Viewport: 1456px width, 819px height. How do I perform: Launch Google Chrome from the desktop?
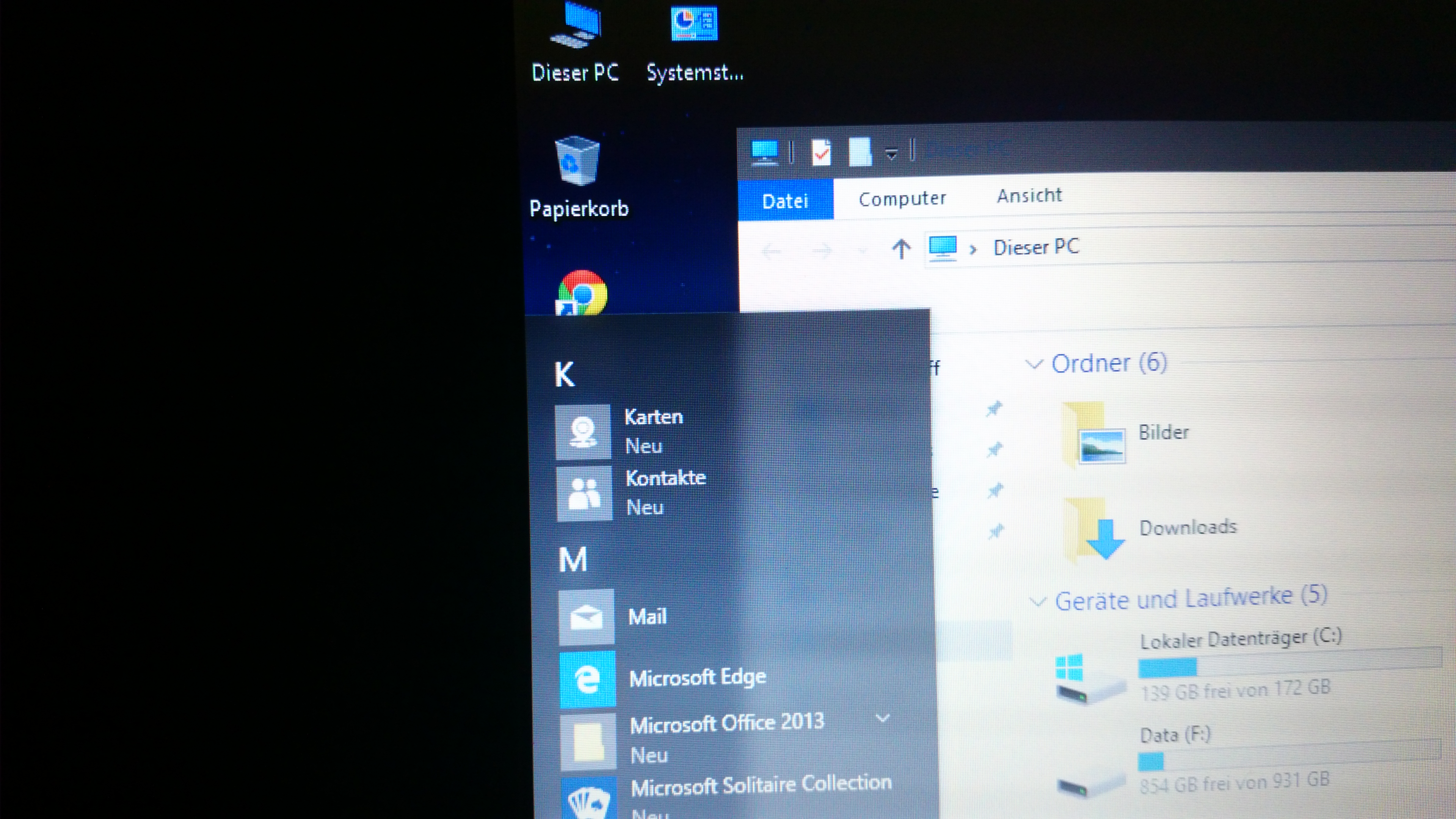582,292
